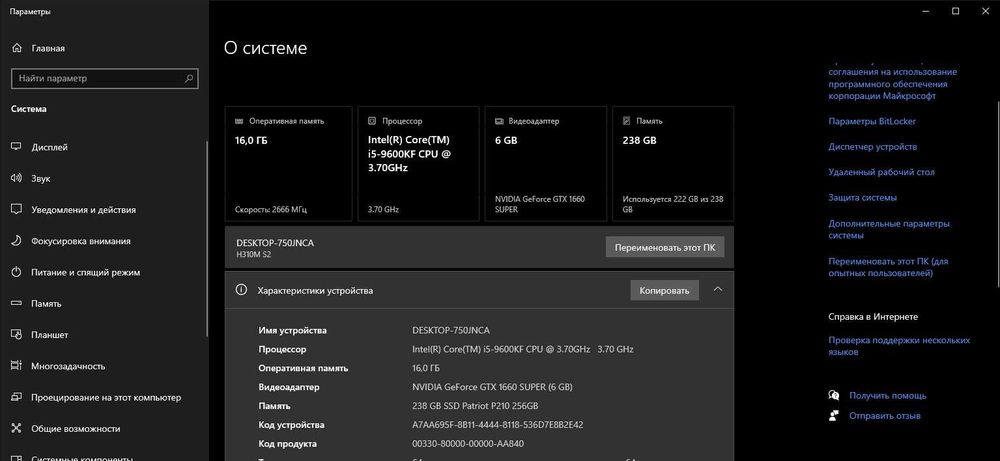
Task: Click the Получить помощь chat icon
Action: [x=834, y=395]
